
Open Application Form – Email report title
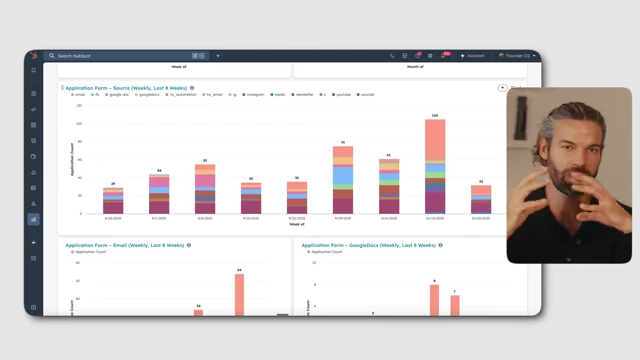[124, 245]
